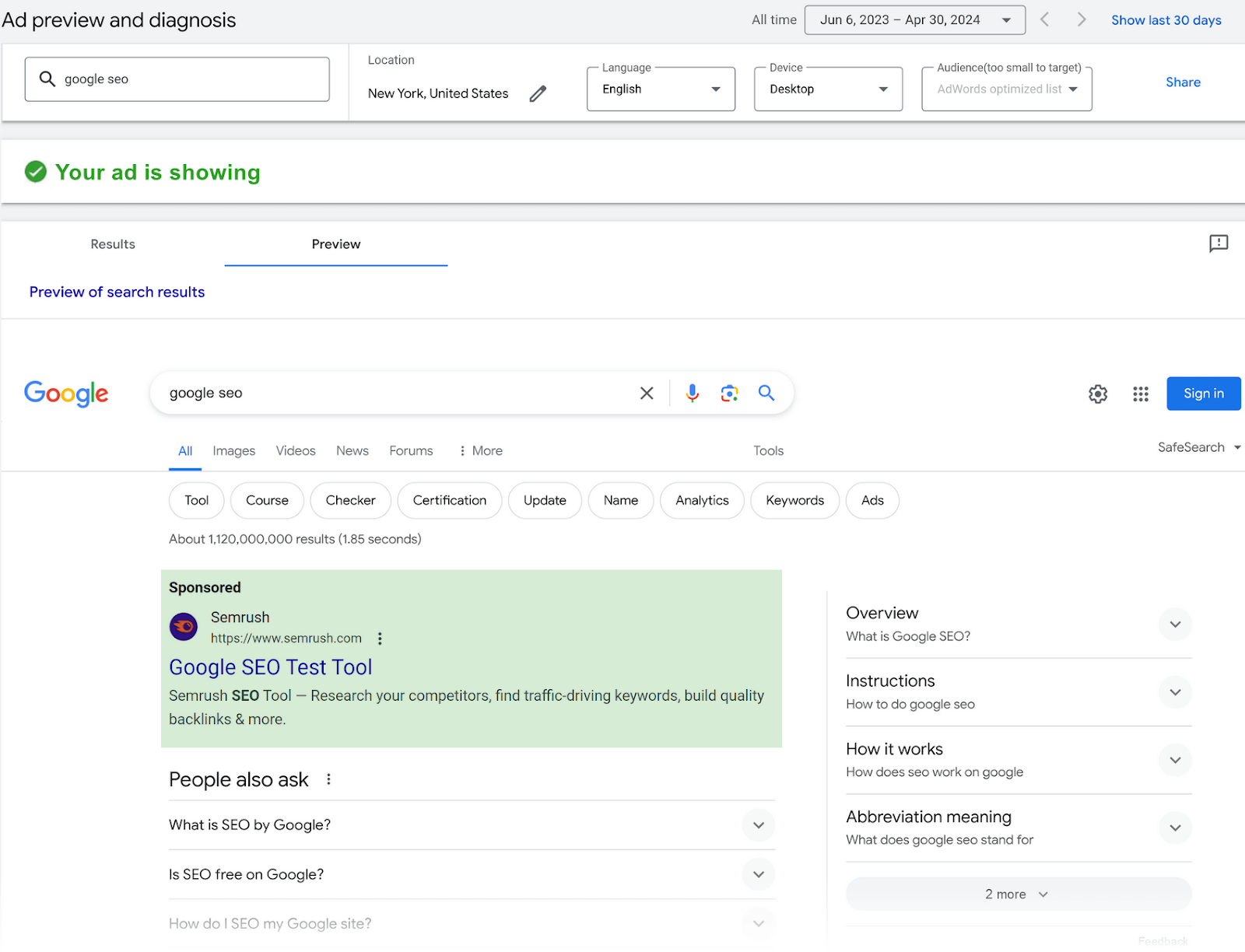Click the Sign in button

(x=1203, y=393)
